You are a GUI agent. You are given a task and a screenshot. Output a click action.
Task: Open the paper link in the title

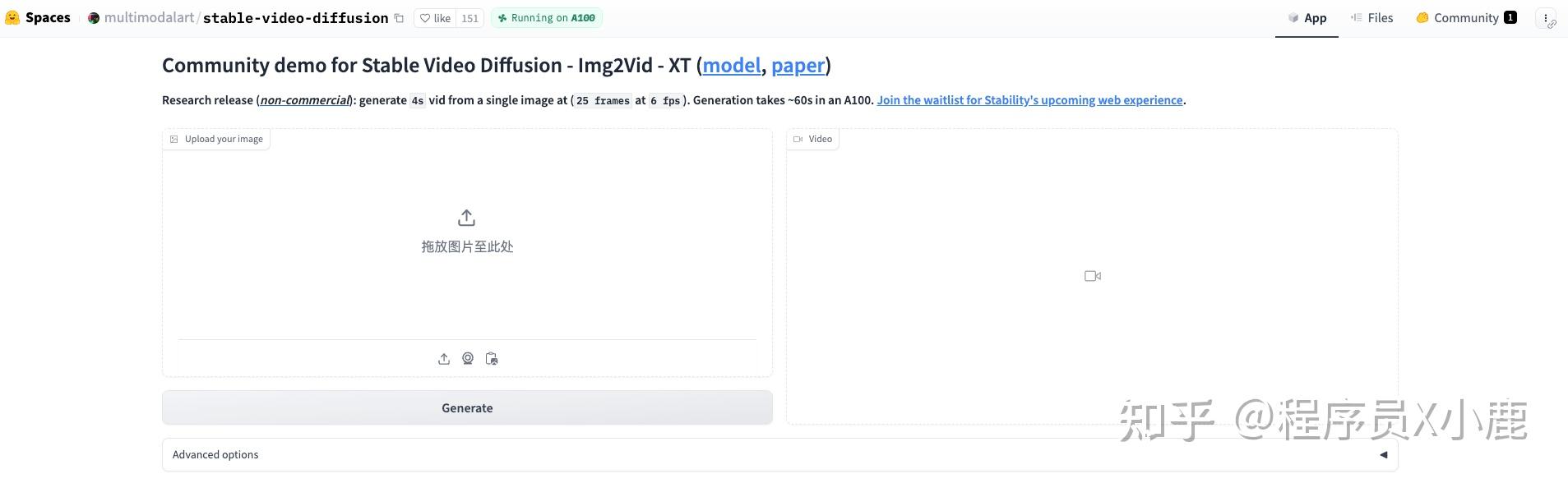798,66
